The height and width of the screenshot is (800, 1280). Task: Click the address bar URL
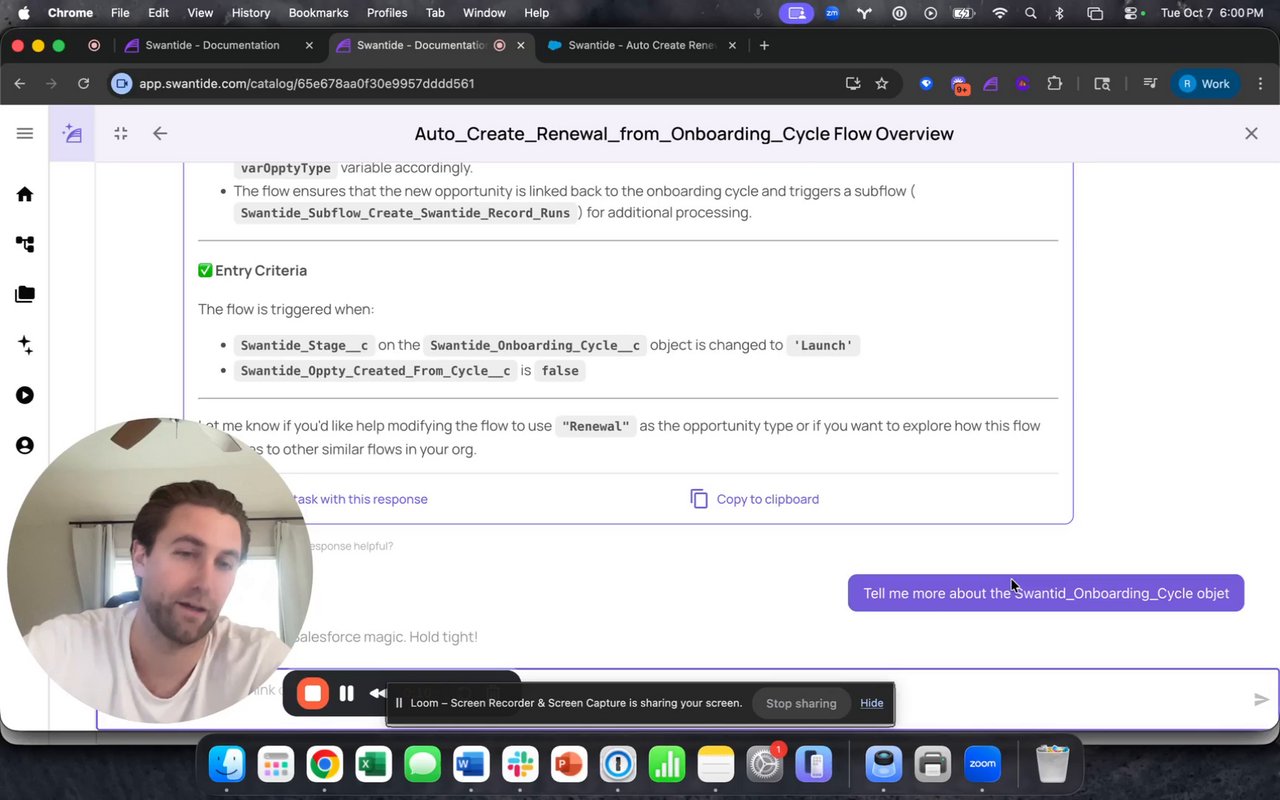306,84
